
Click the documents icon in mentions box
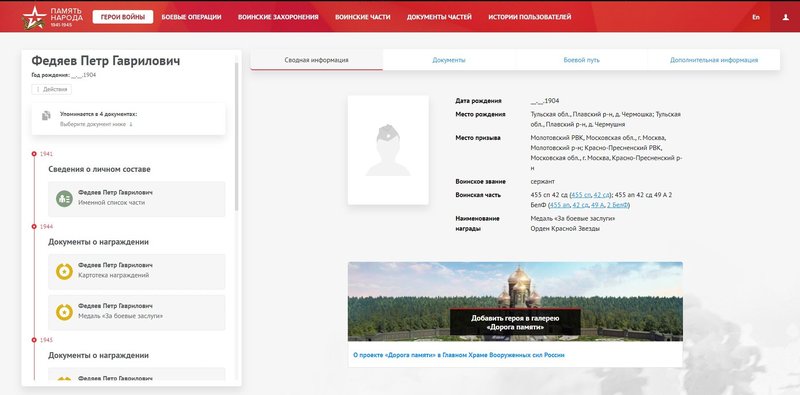[x=46, y=116]
